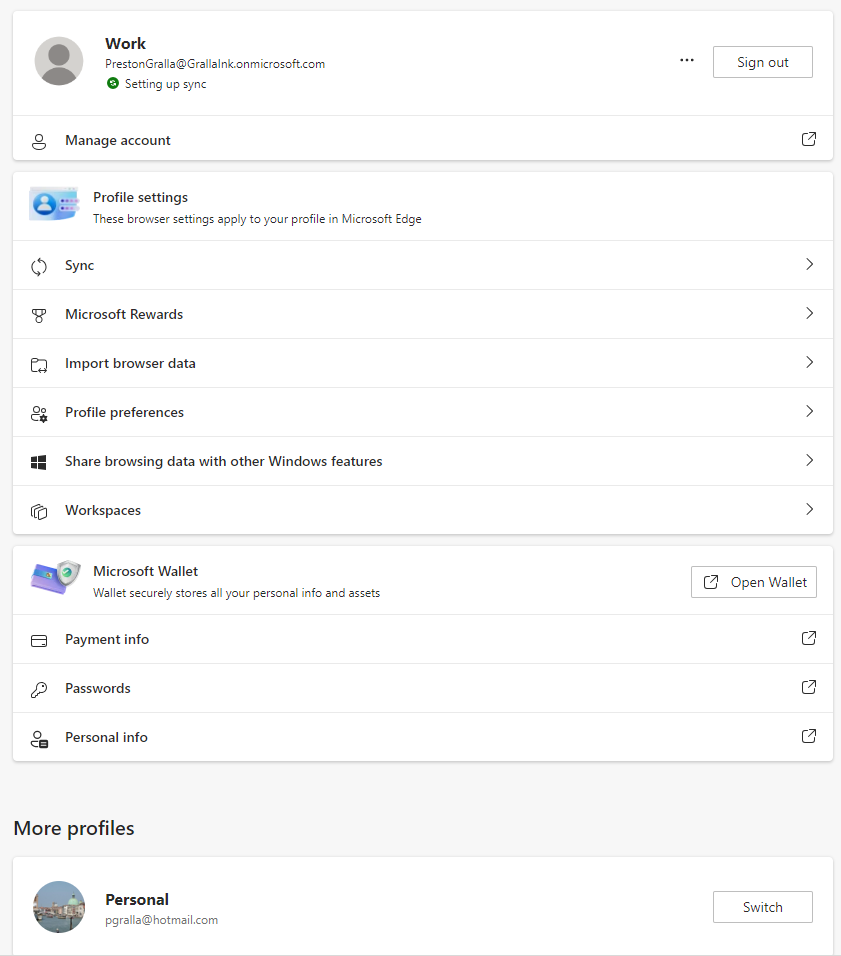Click the Workspaces icon
Screen dimensions: 841x956
click(x=38, y=510)
